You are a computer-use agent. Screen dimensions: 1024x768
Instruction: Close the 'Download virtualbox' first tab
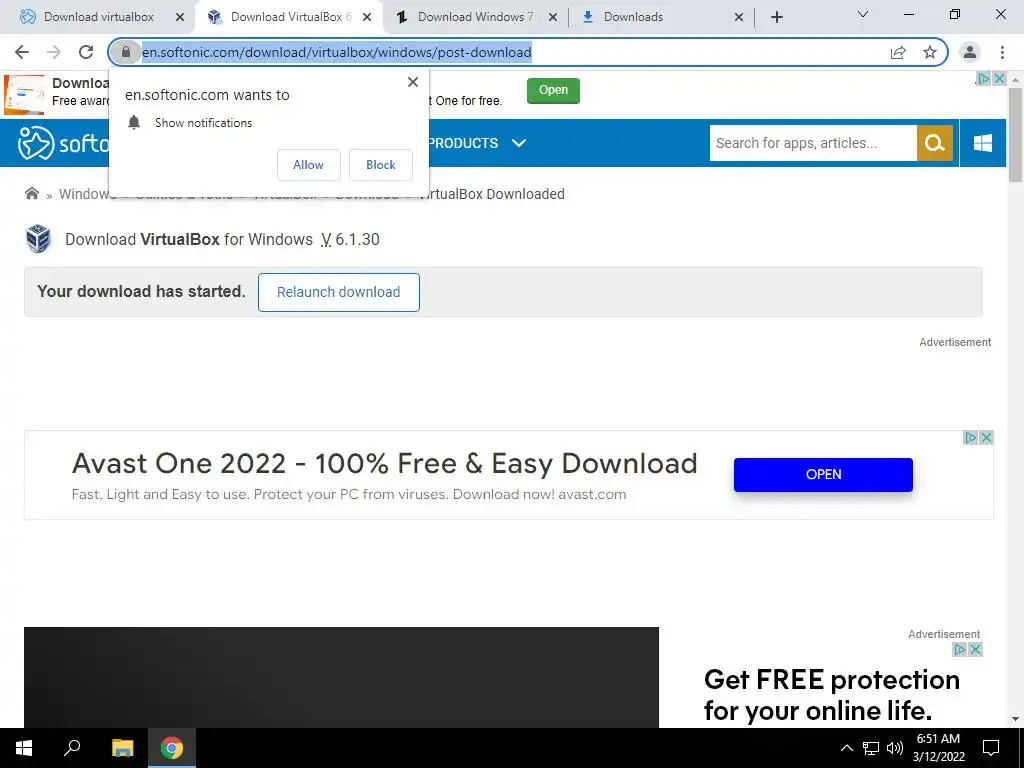(180, 18)
